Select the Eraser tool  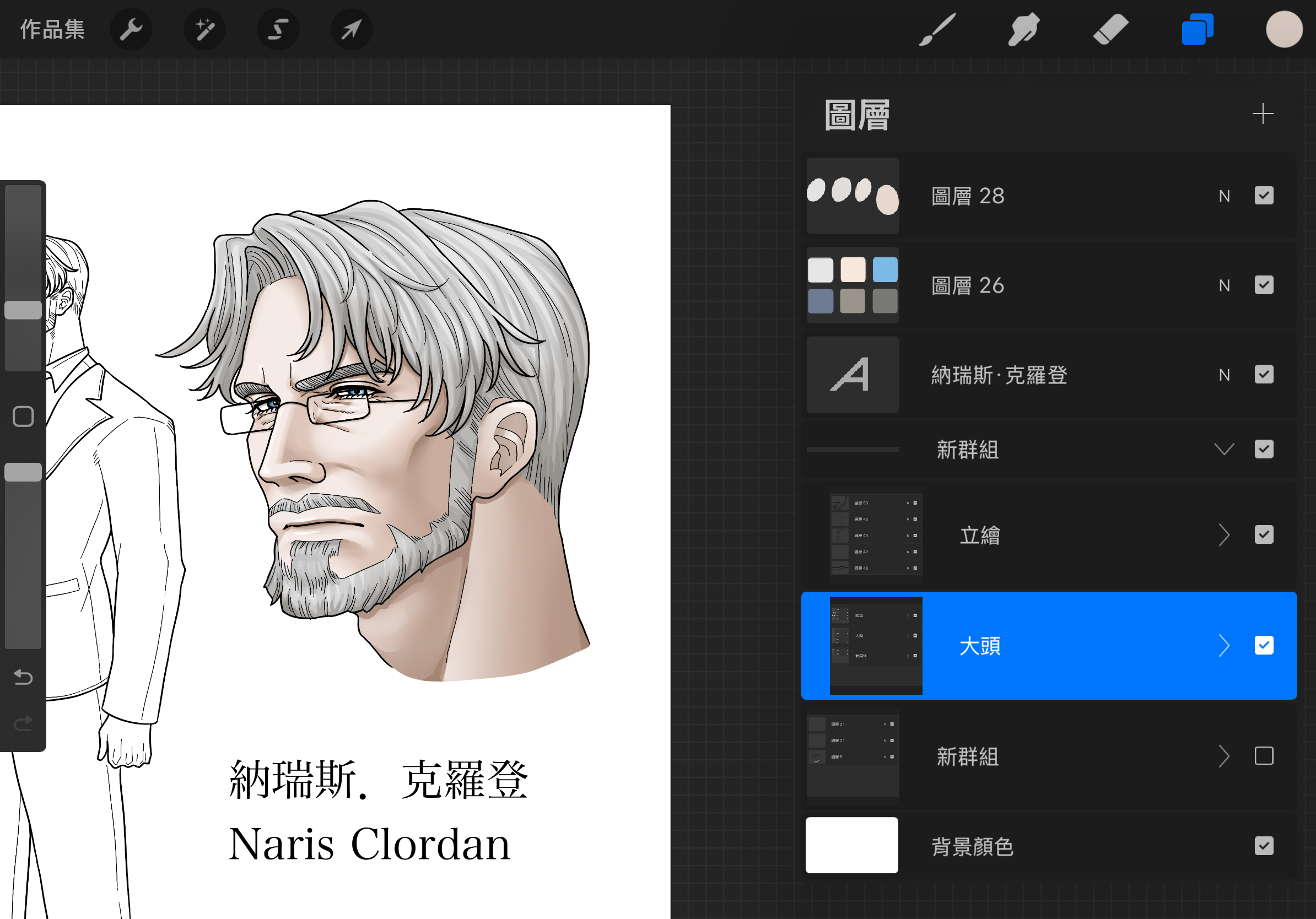1110,29
